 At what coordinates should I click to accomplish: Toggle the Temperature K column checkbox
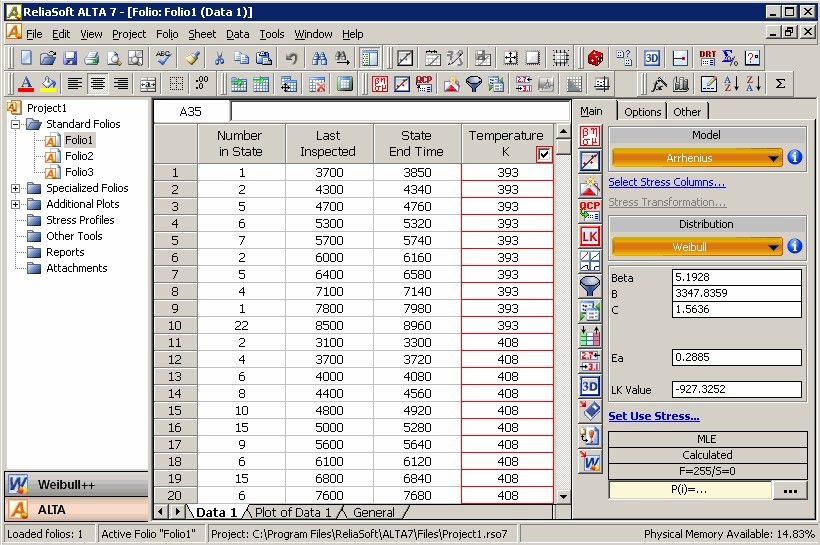(544, 154)
